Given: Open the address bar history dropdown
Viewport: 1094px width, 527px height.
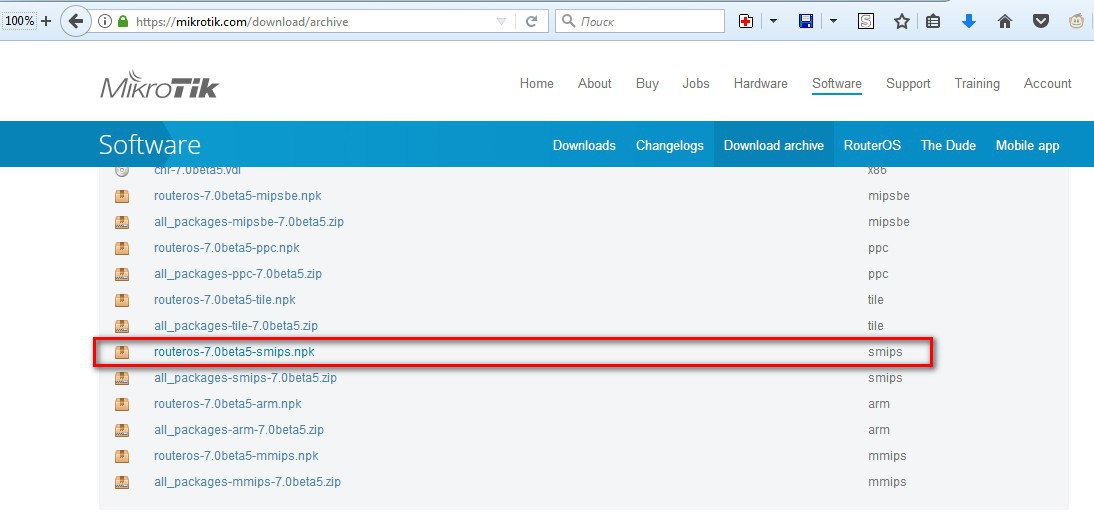Looking at the screenshot, I should [x=501, y=22].
